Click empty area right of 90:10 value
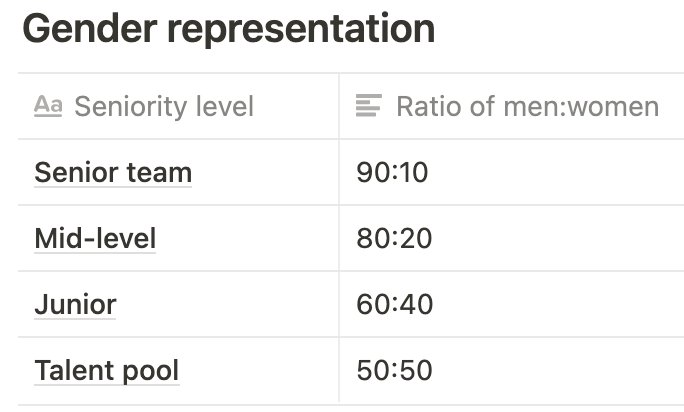The height and width of the screenshot is (412, 684). pos(557,172)
